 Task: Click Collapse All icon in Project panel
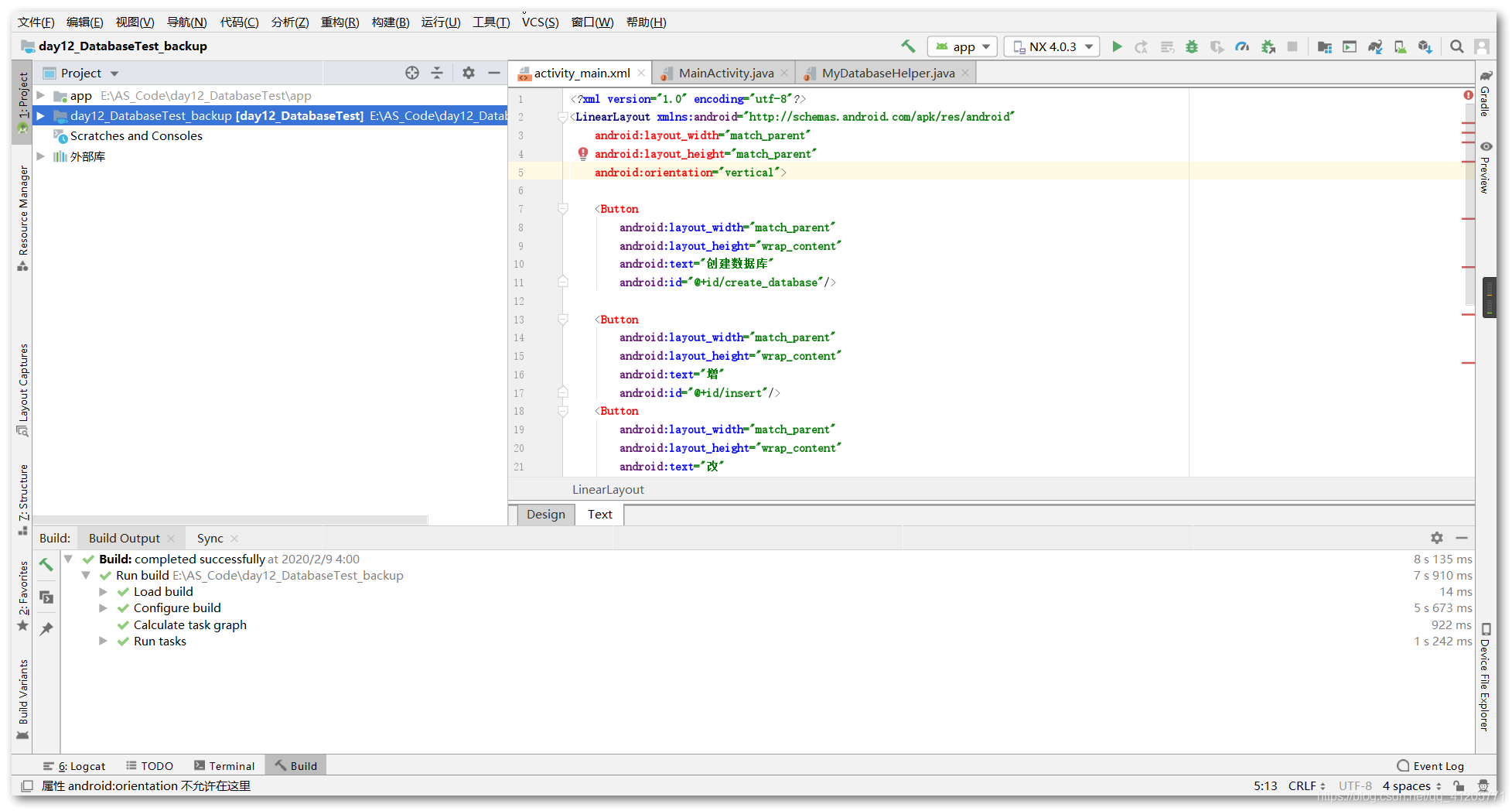[437, 73]
